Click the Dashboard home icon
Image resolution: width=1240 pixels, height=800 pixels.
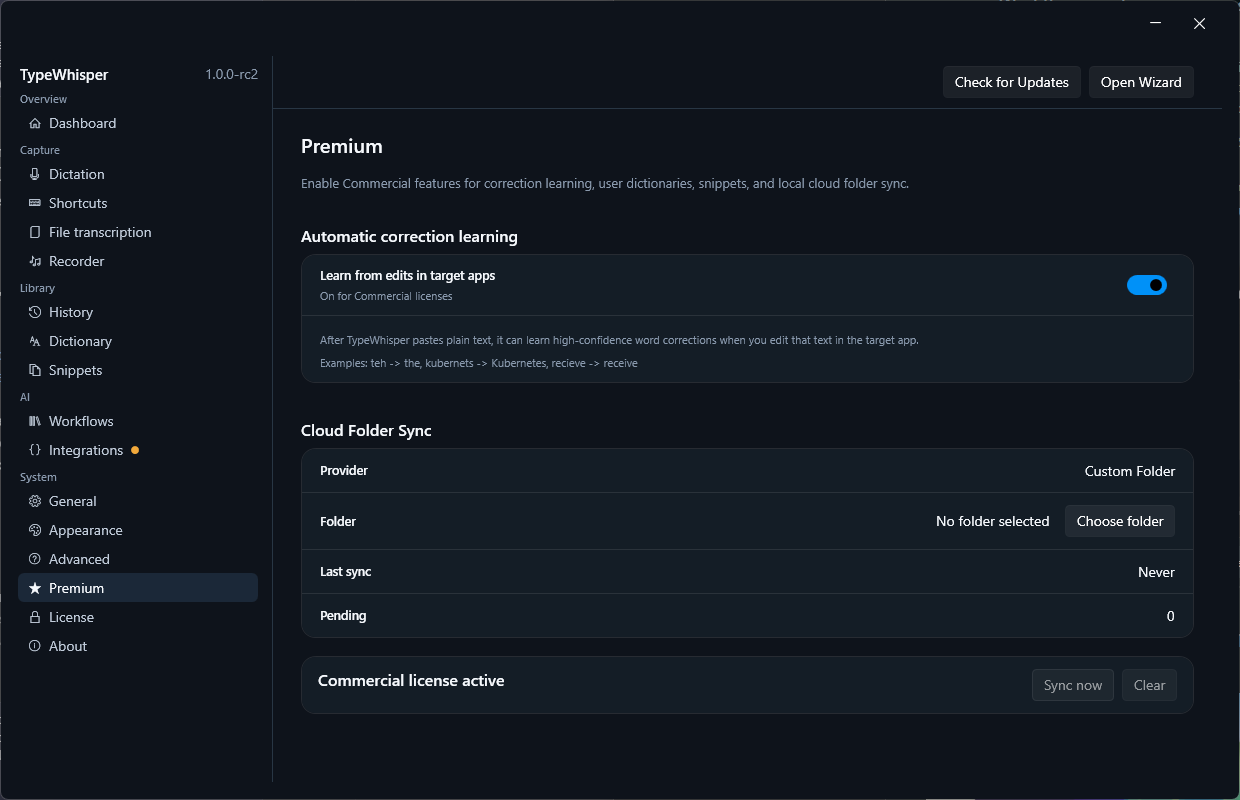35,123
